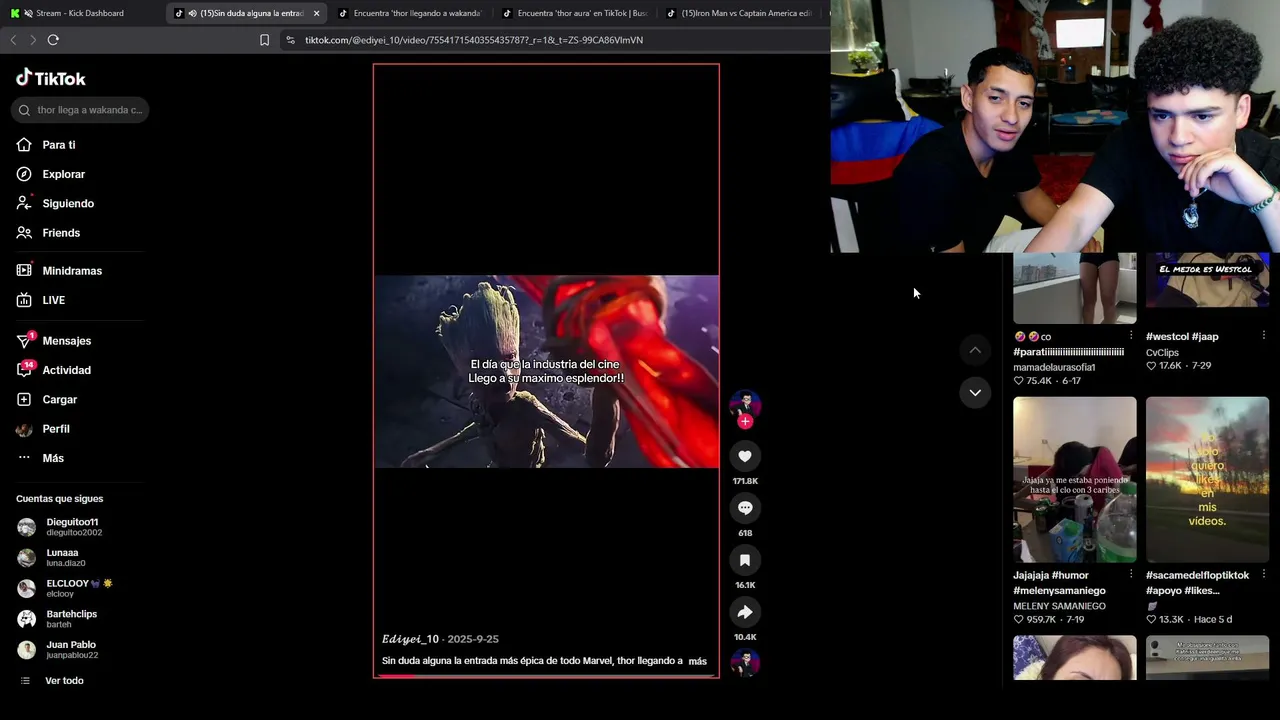Screen dimensions: 1280x720
Task: Go to the previous video with up arrow
Action: (x=975, y=350)
